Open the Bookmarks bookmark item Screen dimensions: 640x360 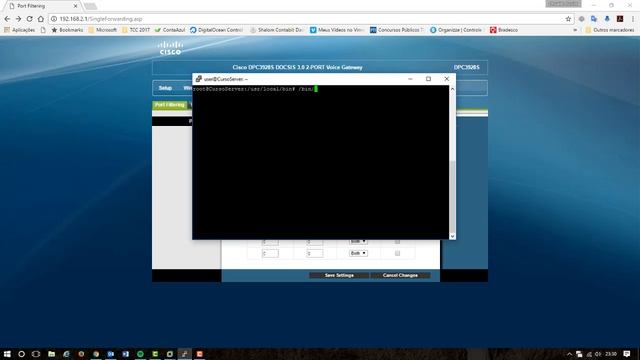(x=67, y=30)
